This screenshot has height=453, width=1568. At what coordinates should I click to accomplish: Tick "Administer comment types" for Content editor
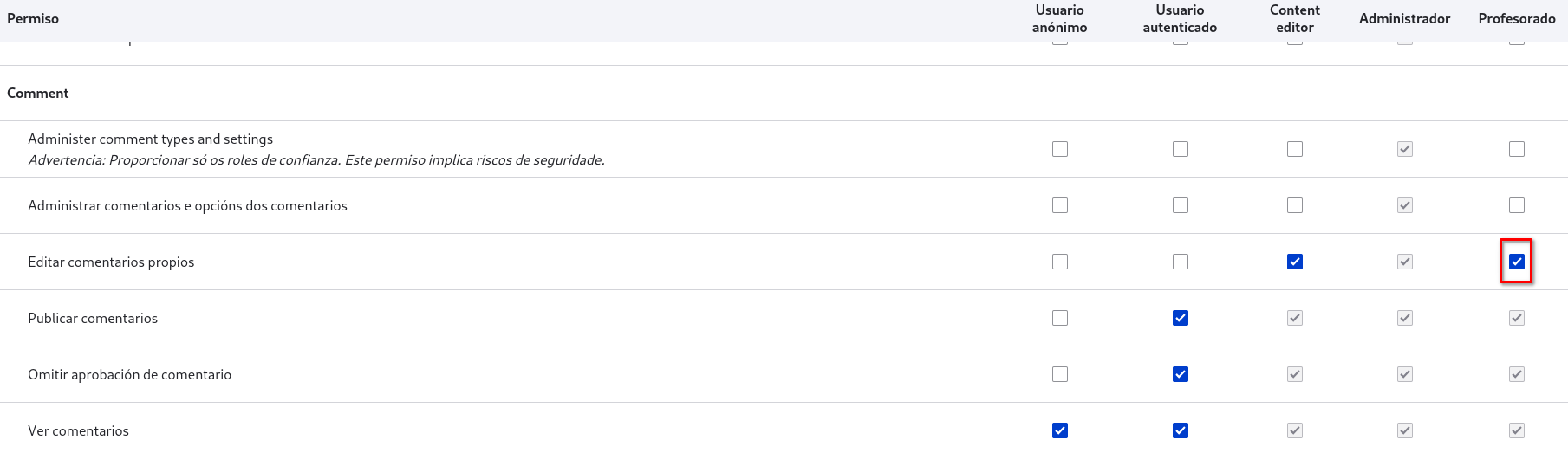1294,149
